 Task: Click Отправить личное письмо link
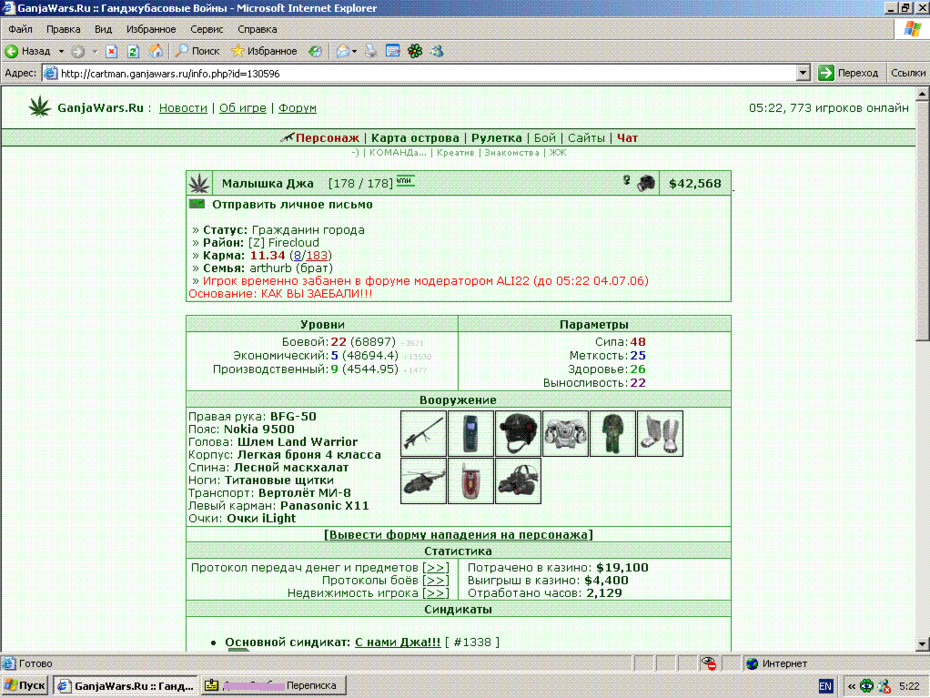tap(292, 204)
